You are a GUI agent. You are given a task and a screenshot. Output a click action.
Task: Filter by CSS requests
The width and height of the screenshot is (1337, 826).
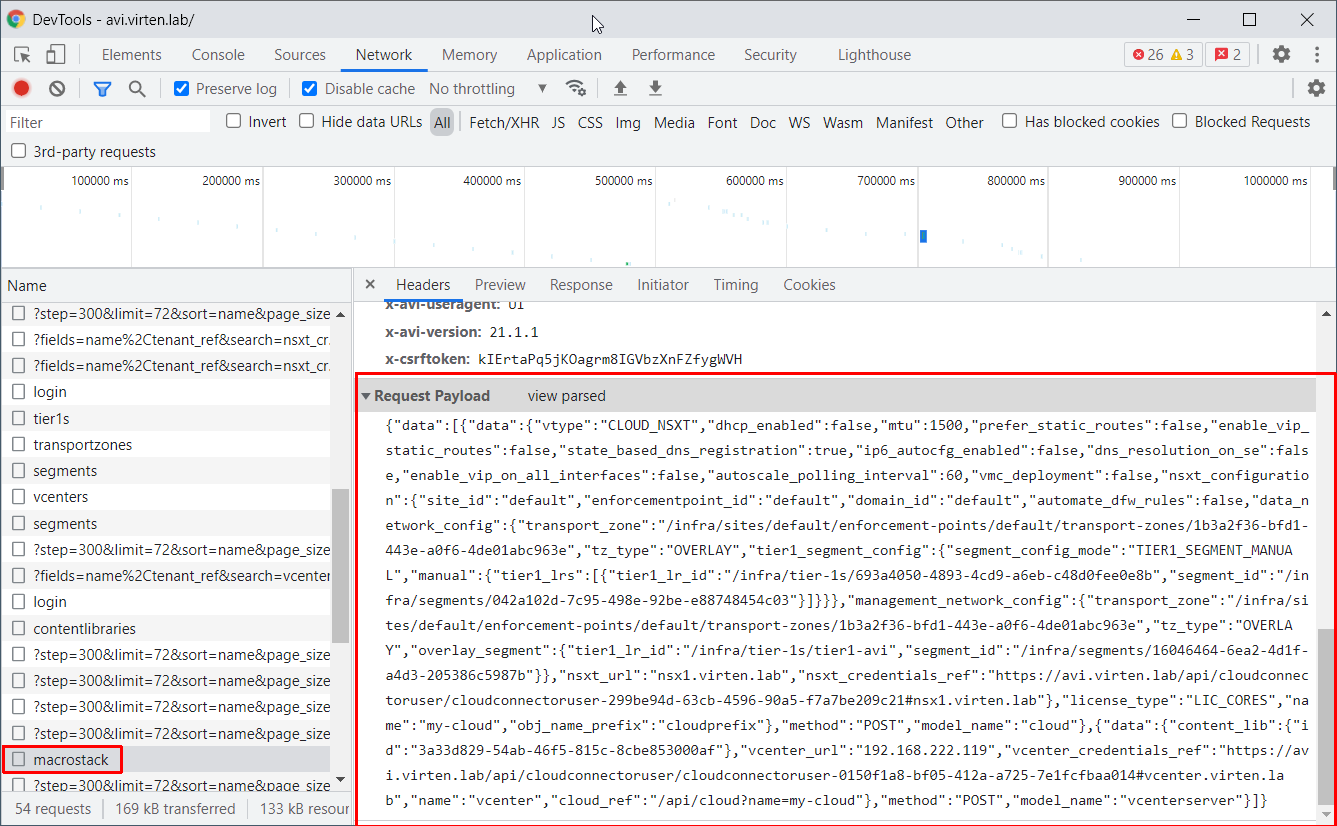(590, 122)
